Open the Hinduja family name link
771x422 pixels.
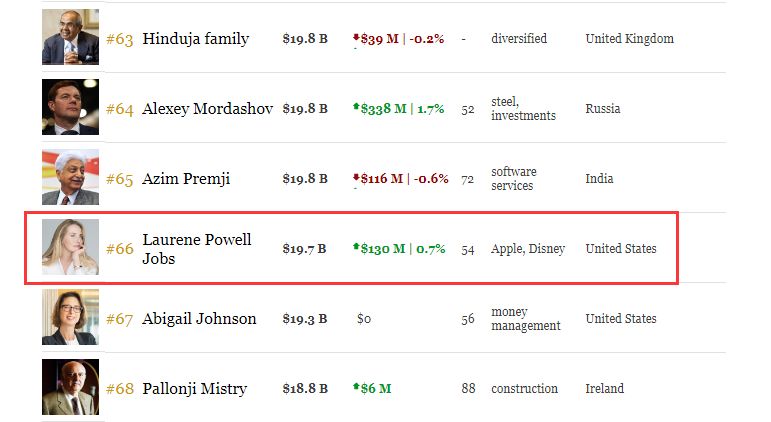coord(196,39)
